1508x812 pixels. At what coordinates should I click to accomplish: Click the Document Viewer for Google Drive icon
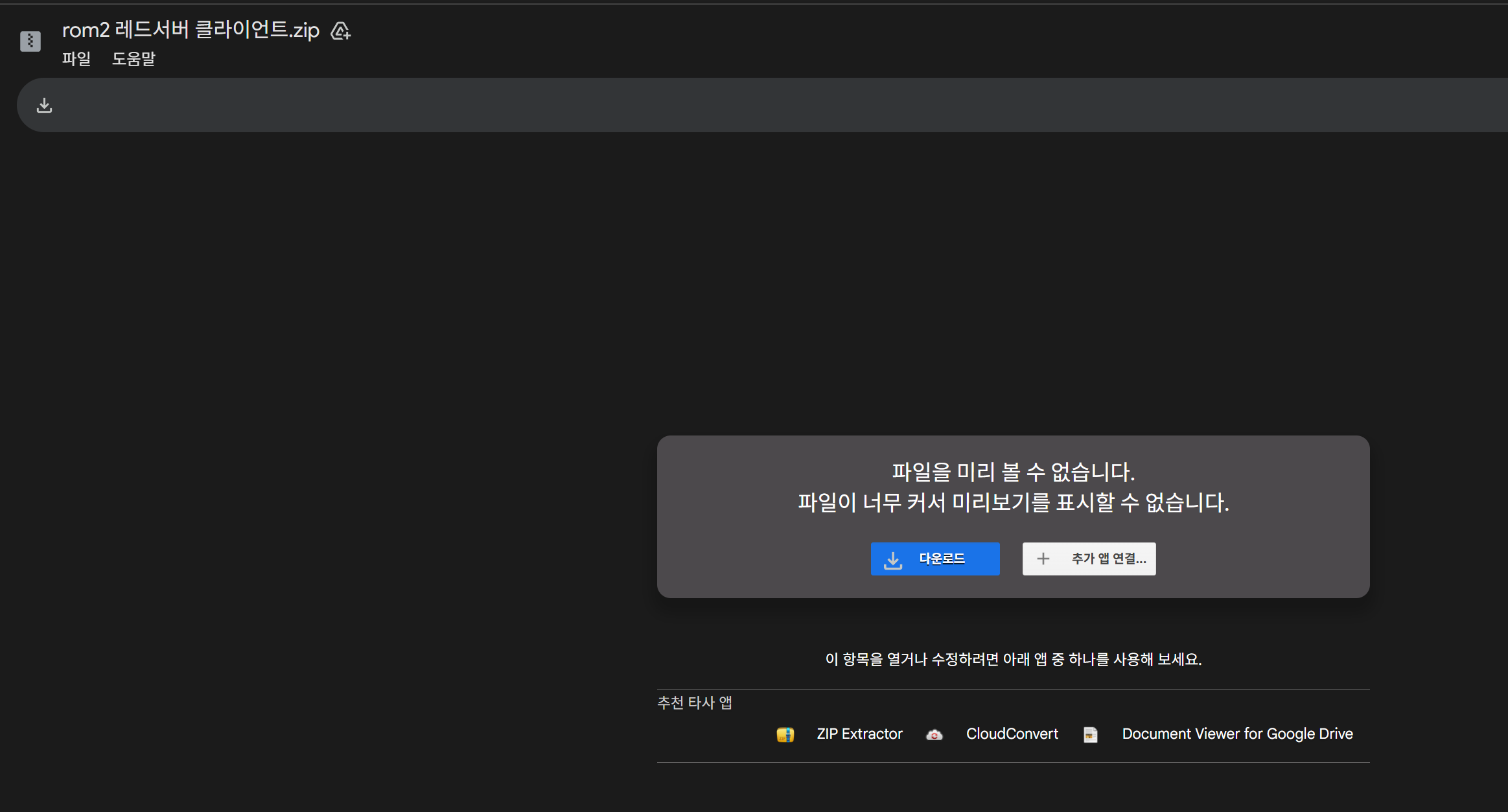(1090, 734)
